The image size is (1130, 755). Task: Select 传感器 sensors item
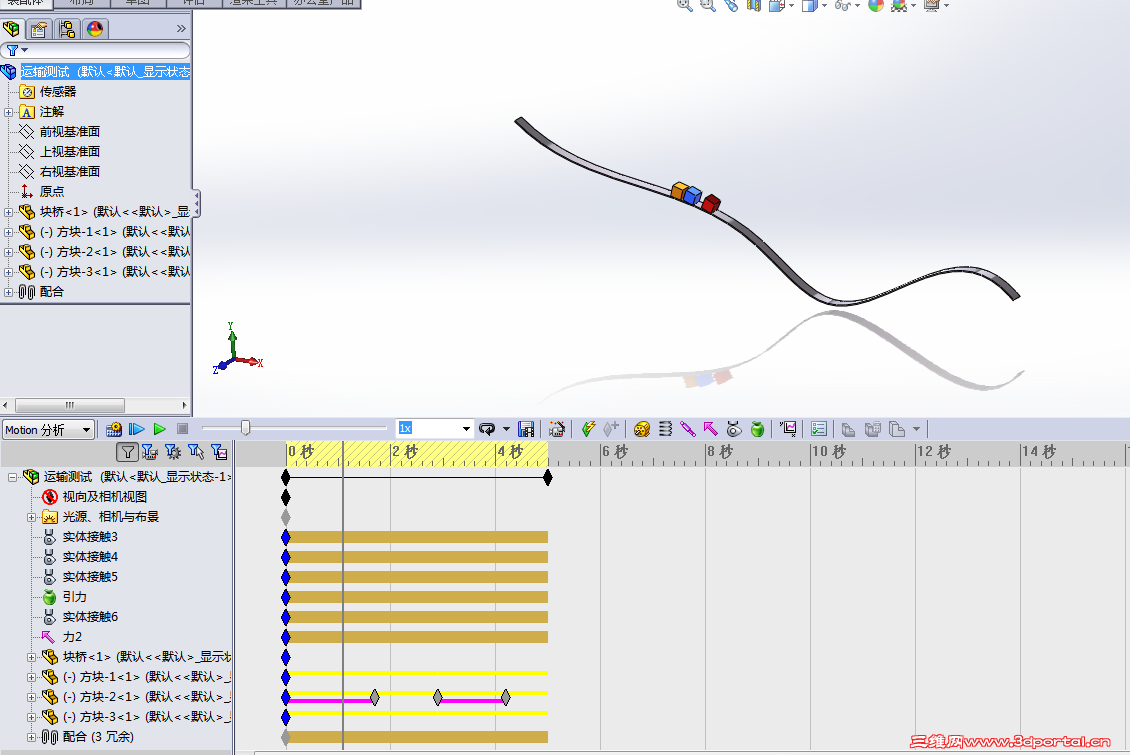[58, 91]
